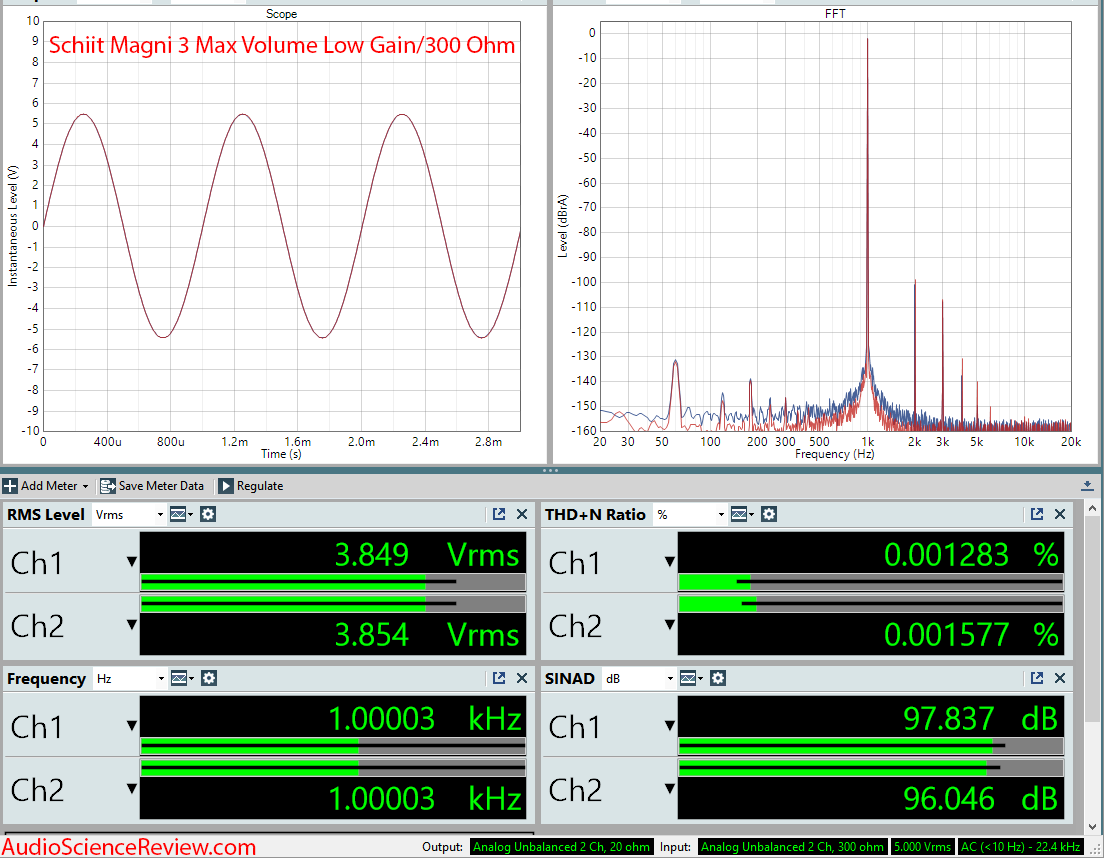Pop out the SINAD meter
1104x858 pixels.
(x=1036, y=679)
